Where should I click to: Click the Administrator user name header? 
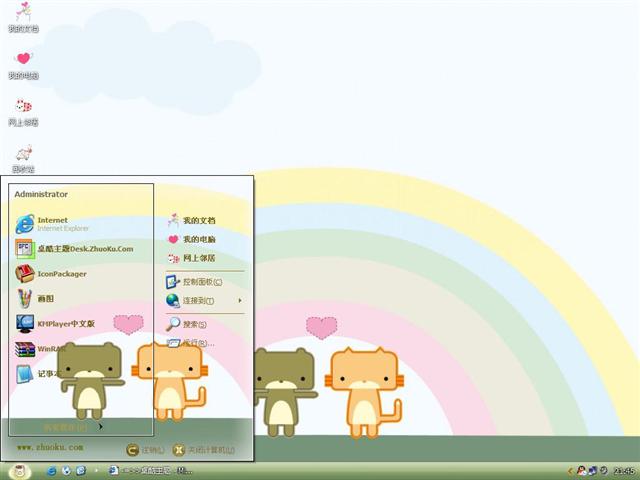point(41,194)
